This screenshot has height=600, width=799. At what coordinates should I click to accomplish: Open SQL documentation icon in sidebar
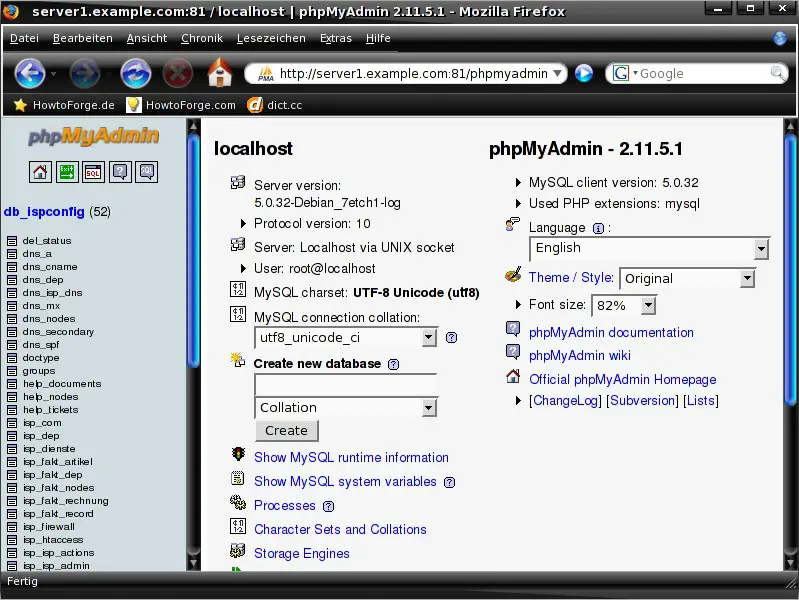146,172
